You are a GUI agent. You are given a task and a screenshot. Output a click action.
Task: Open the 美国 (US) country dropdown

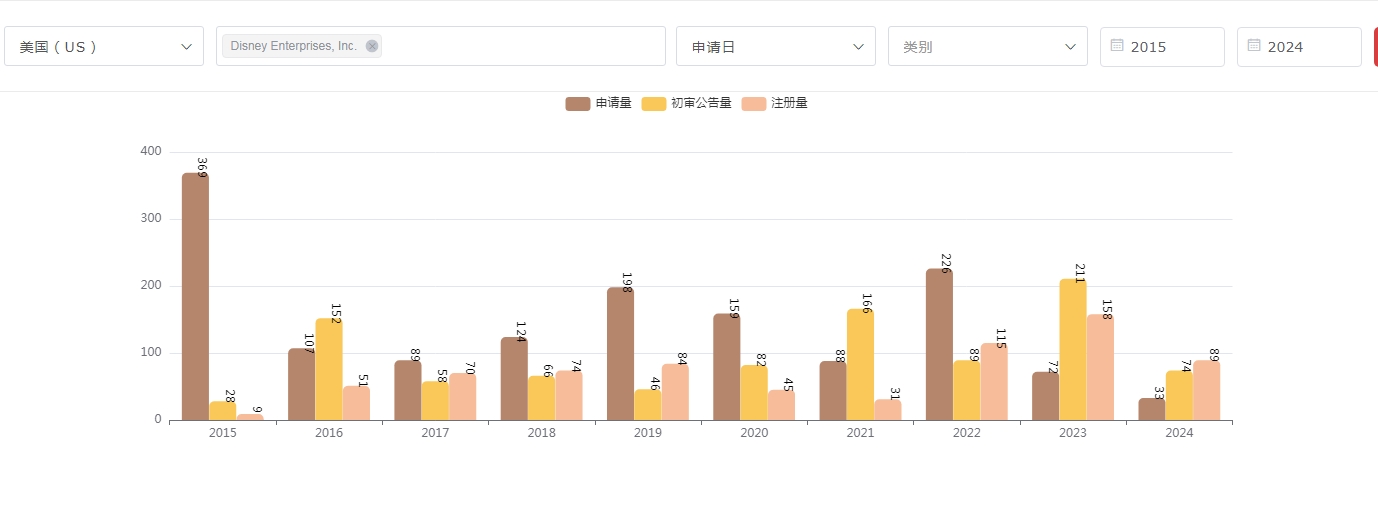tap(104, 46)
